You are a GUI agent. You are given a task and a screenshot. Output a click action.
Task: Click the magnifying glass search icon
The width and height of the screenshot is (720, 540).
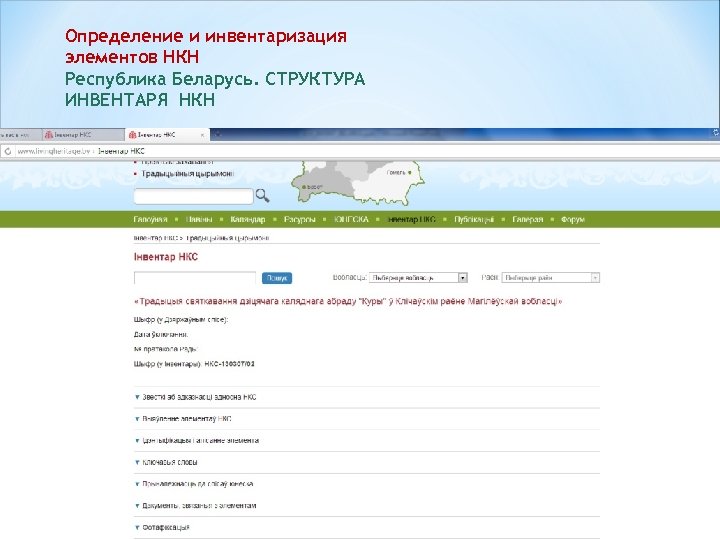point(262,196)
